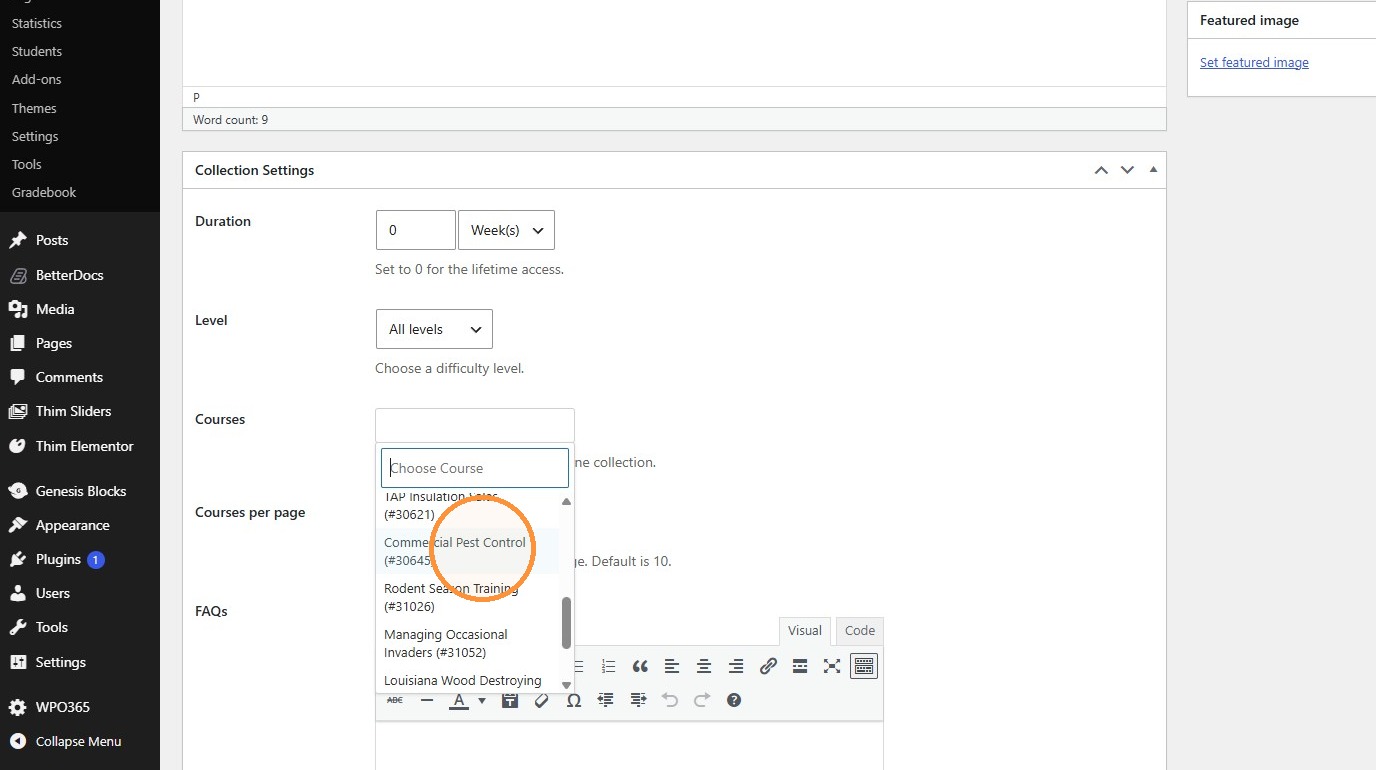This screenshot has height=770, width=1376.
Task: Click the Set featured image link
Action: coord(1254,62)
